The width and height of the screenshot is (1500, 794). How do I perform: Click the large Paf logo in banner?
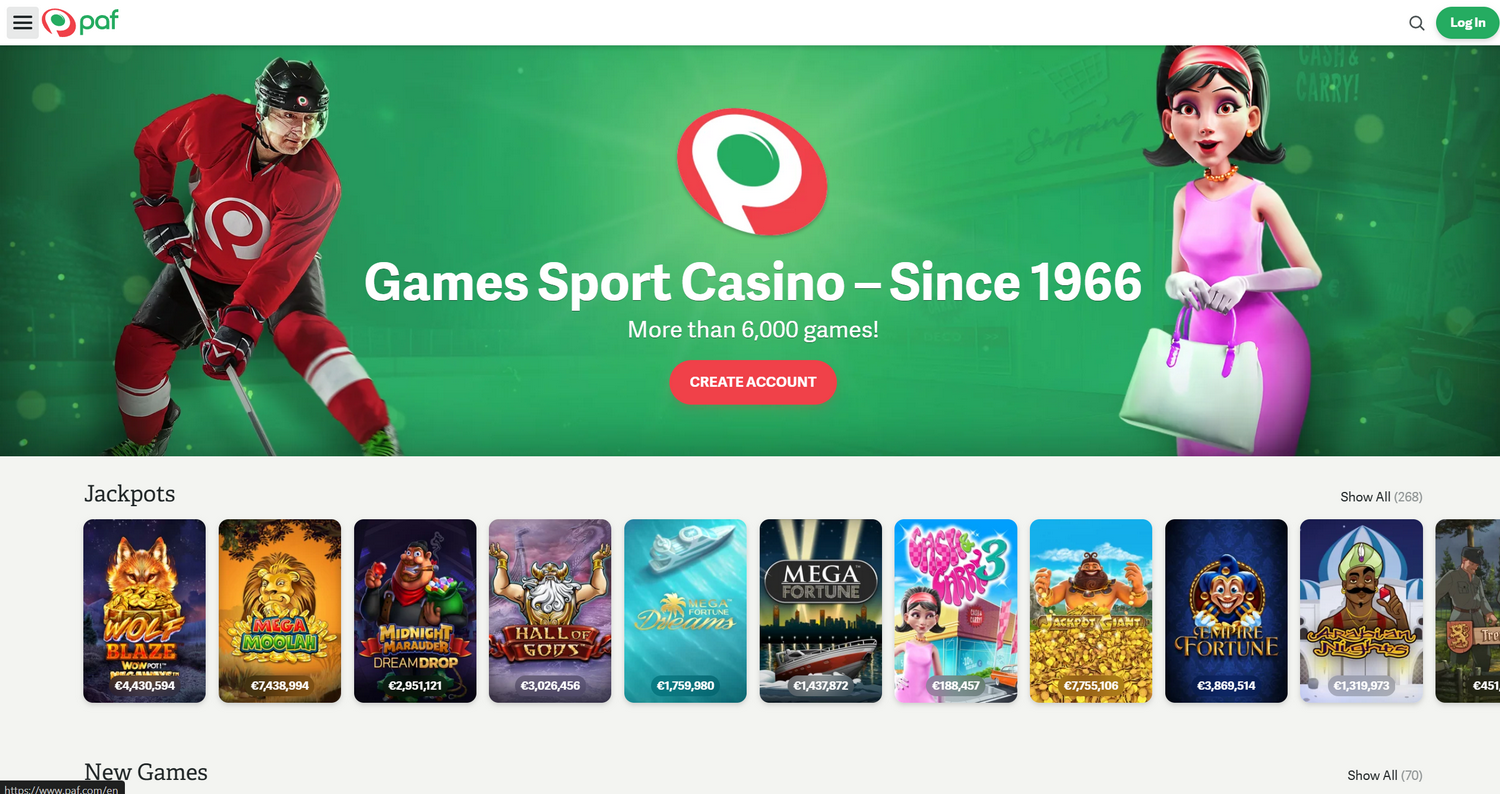(752, 172)
